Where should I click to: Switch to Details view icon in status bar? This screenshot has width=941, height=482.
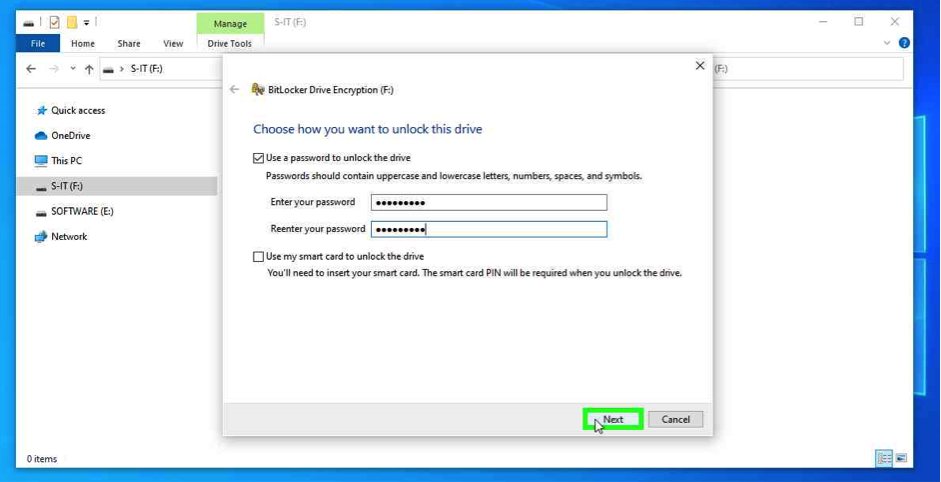(884, 458)
